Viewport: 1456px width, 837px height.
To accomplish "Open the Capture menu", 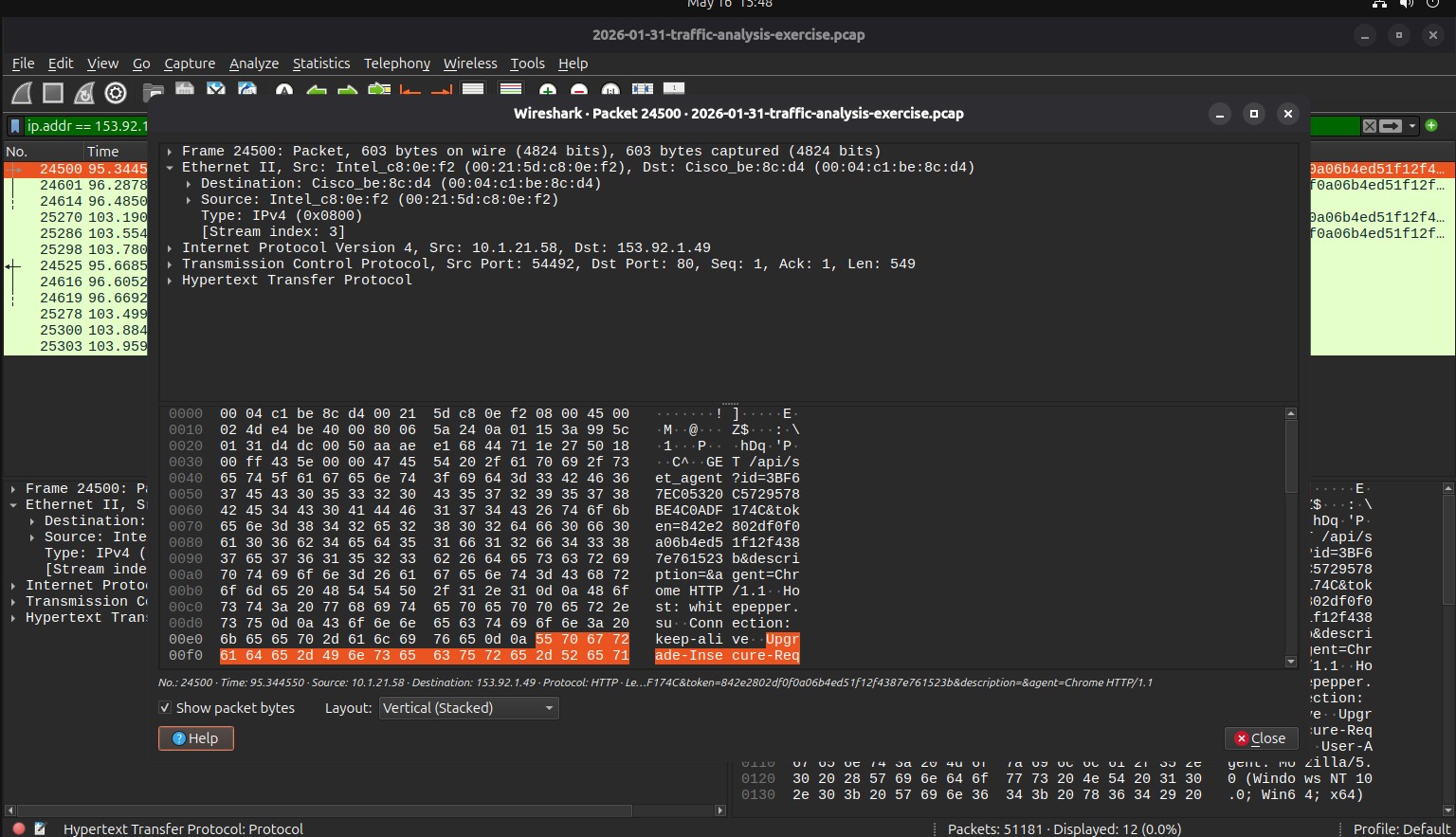I will 190,64.
